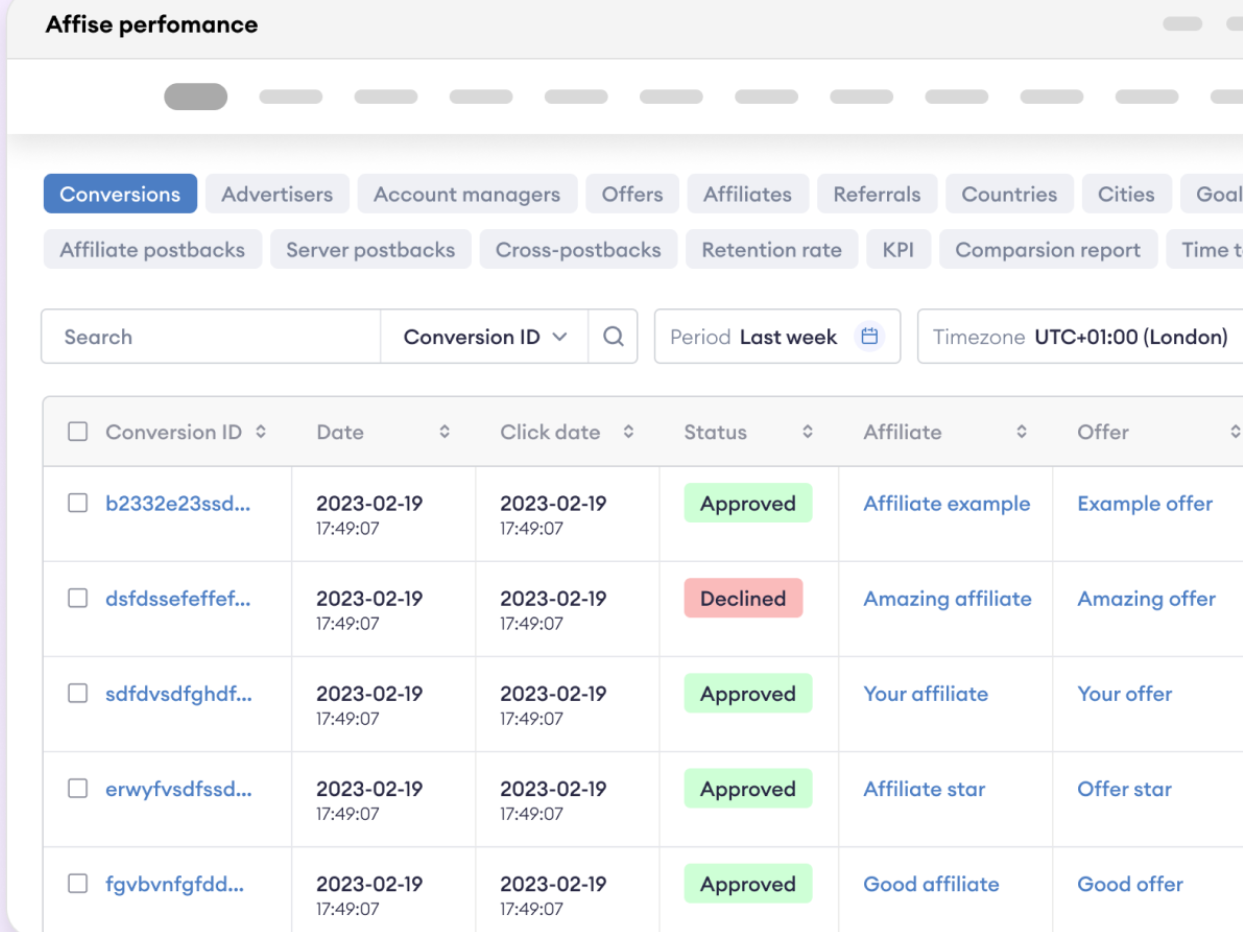The height and width of the screenshot is (932, 1256).
Task: Open the Amazing affiliate link
Action: 947,599
